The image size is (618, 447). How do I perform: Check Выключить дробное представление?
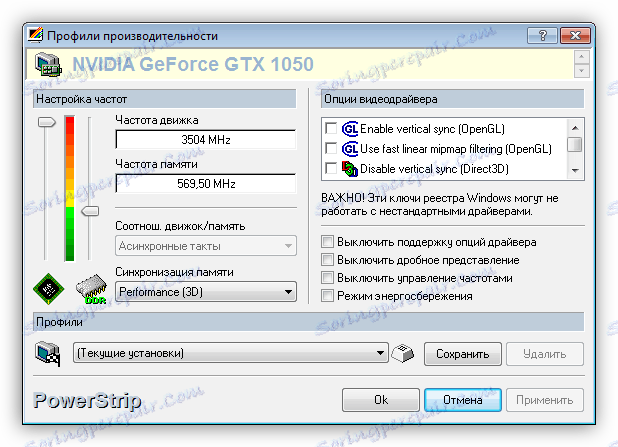click(x=327, y=260)
